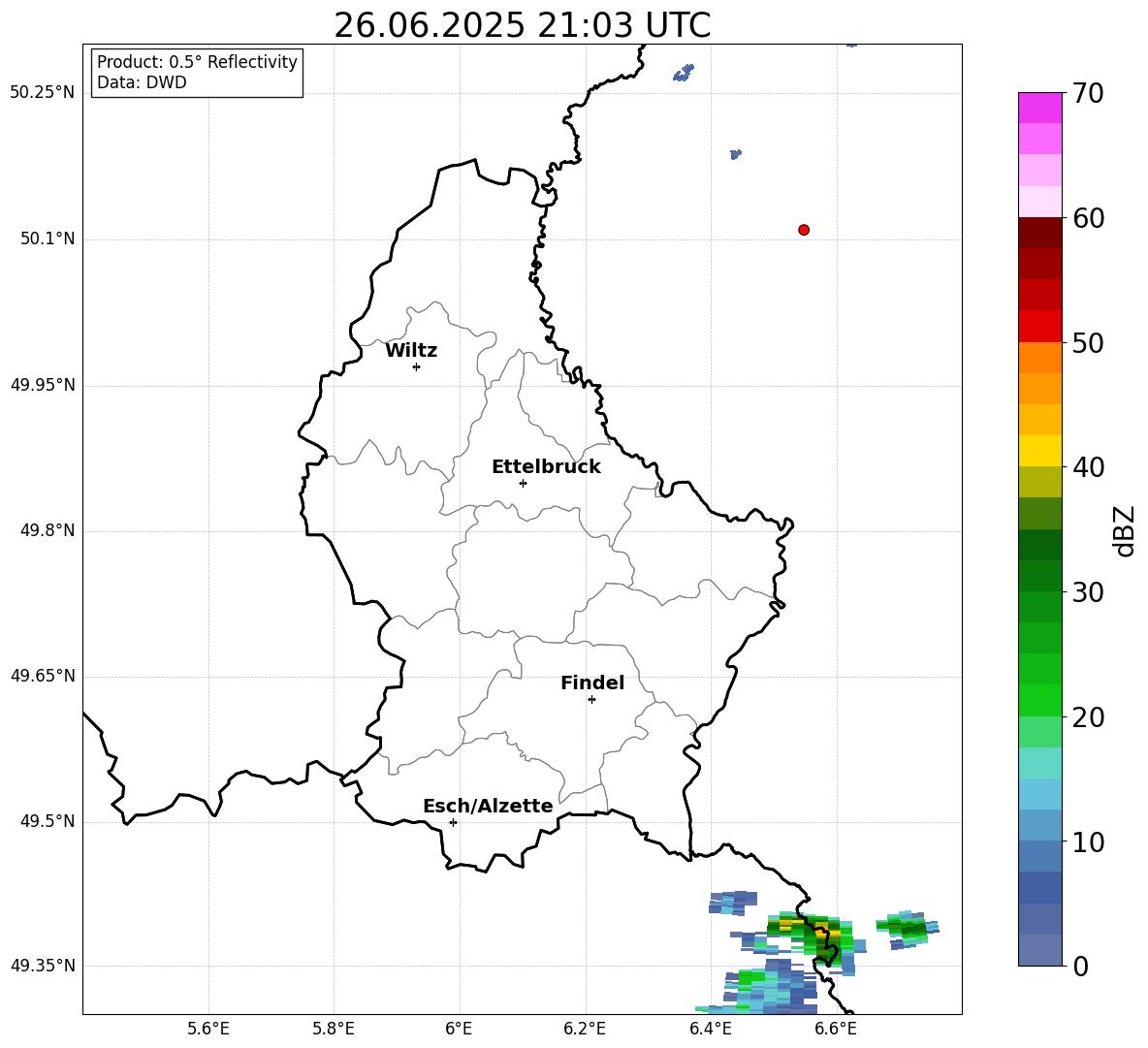Click the Ettelbruck cross marker

523,483
